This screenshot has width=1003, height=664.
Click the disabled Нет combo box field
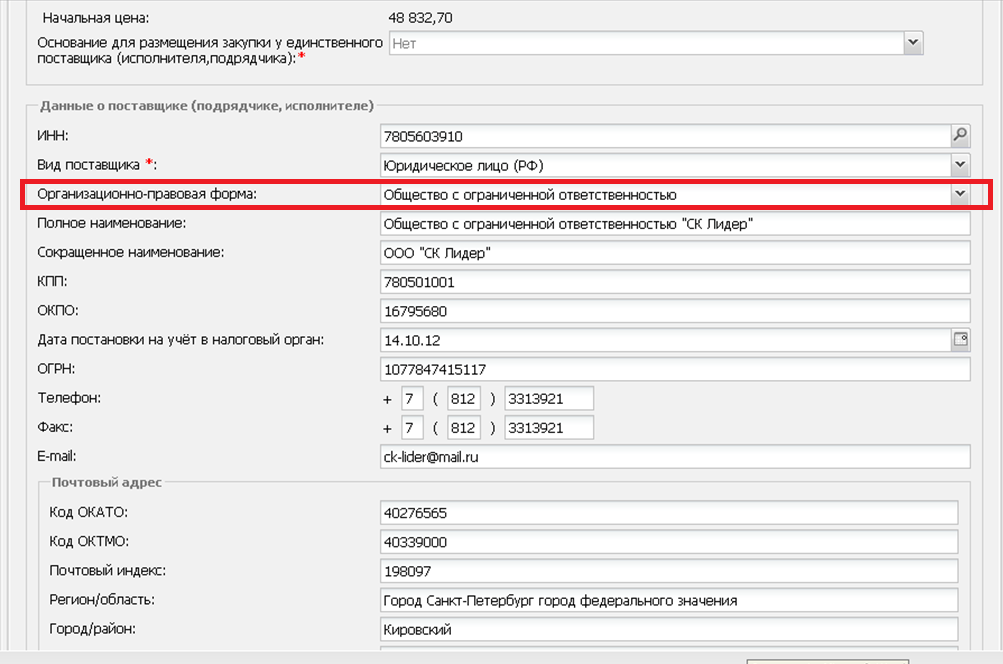pos(646,43)
